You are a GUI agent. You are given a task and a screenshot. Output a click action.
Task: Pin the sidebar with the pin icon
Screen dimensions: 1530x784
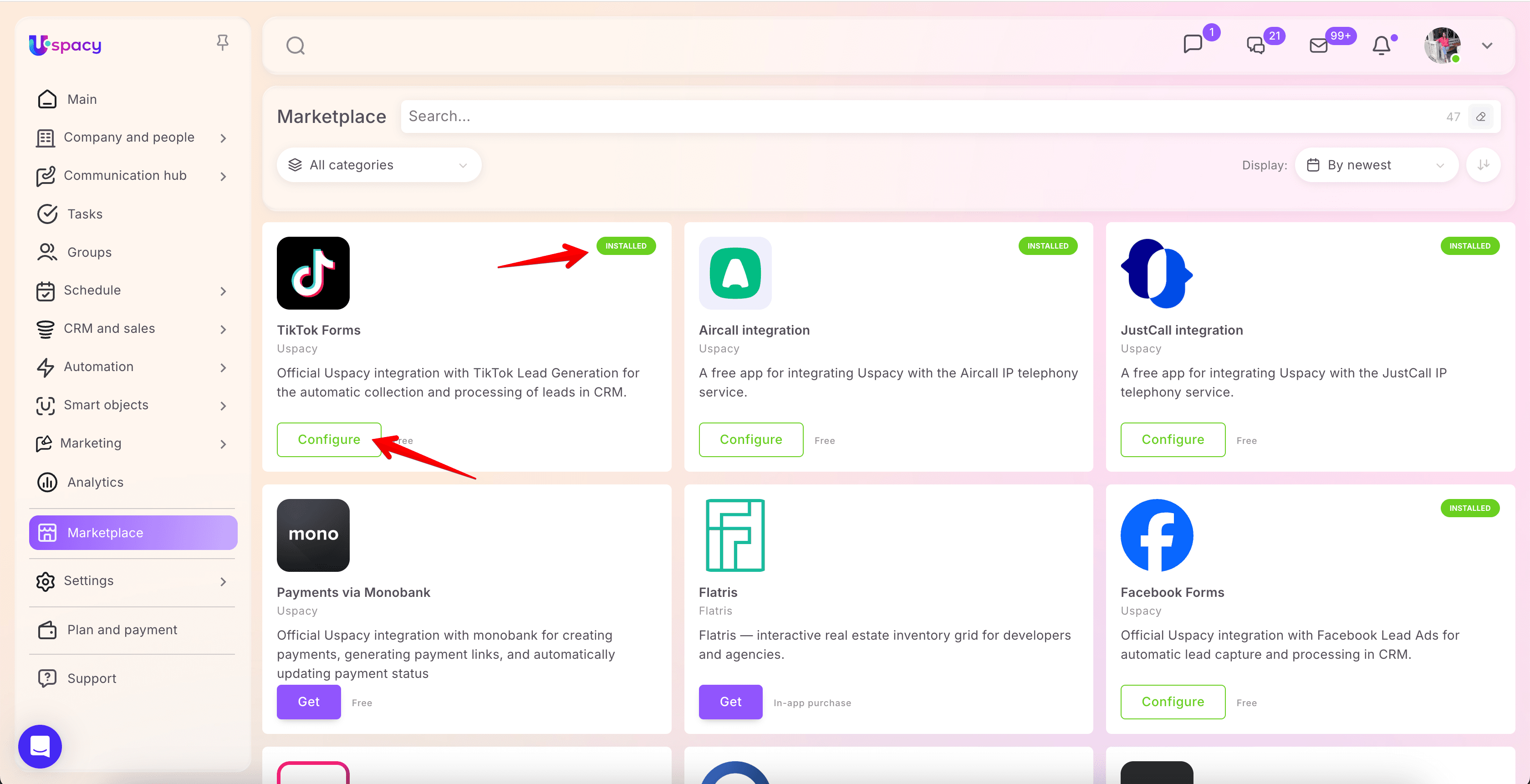click(222, 43)
